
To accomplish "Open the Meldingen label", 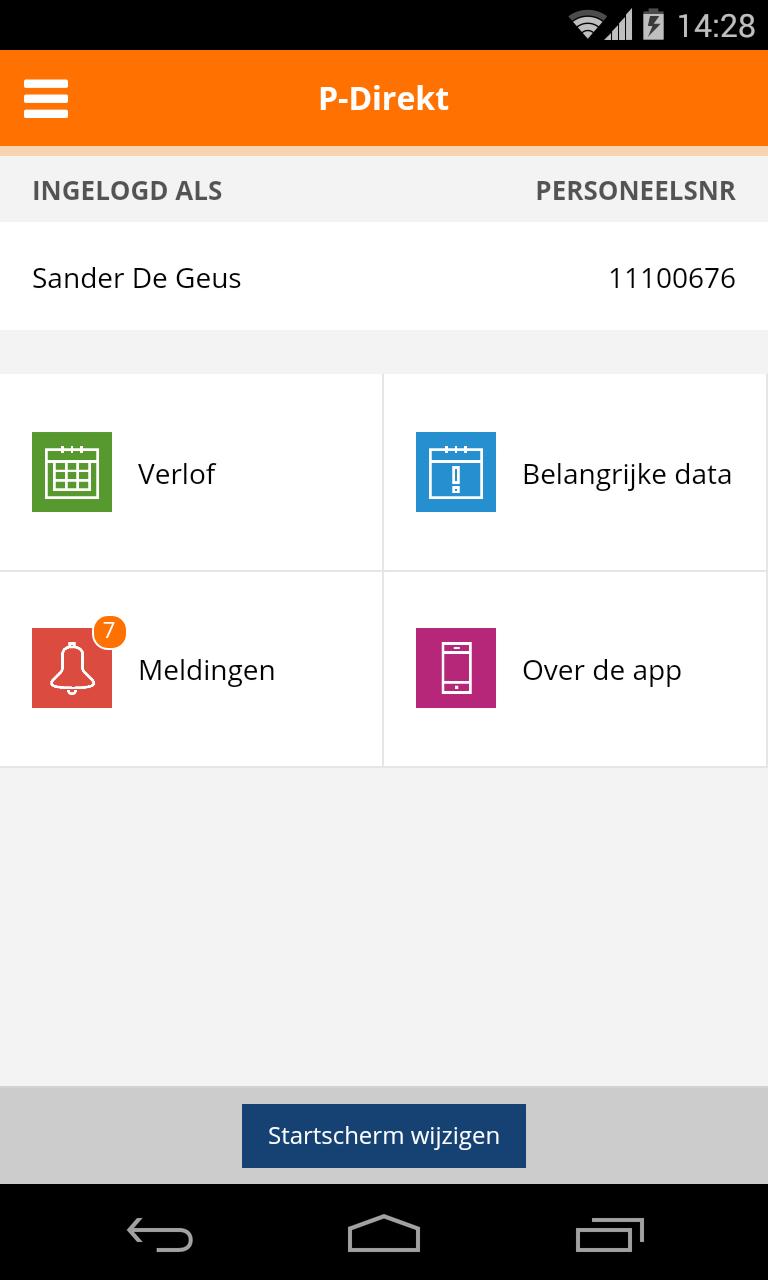I will click(206, 670).
